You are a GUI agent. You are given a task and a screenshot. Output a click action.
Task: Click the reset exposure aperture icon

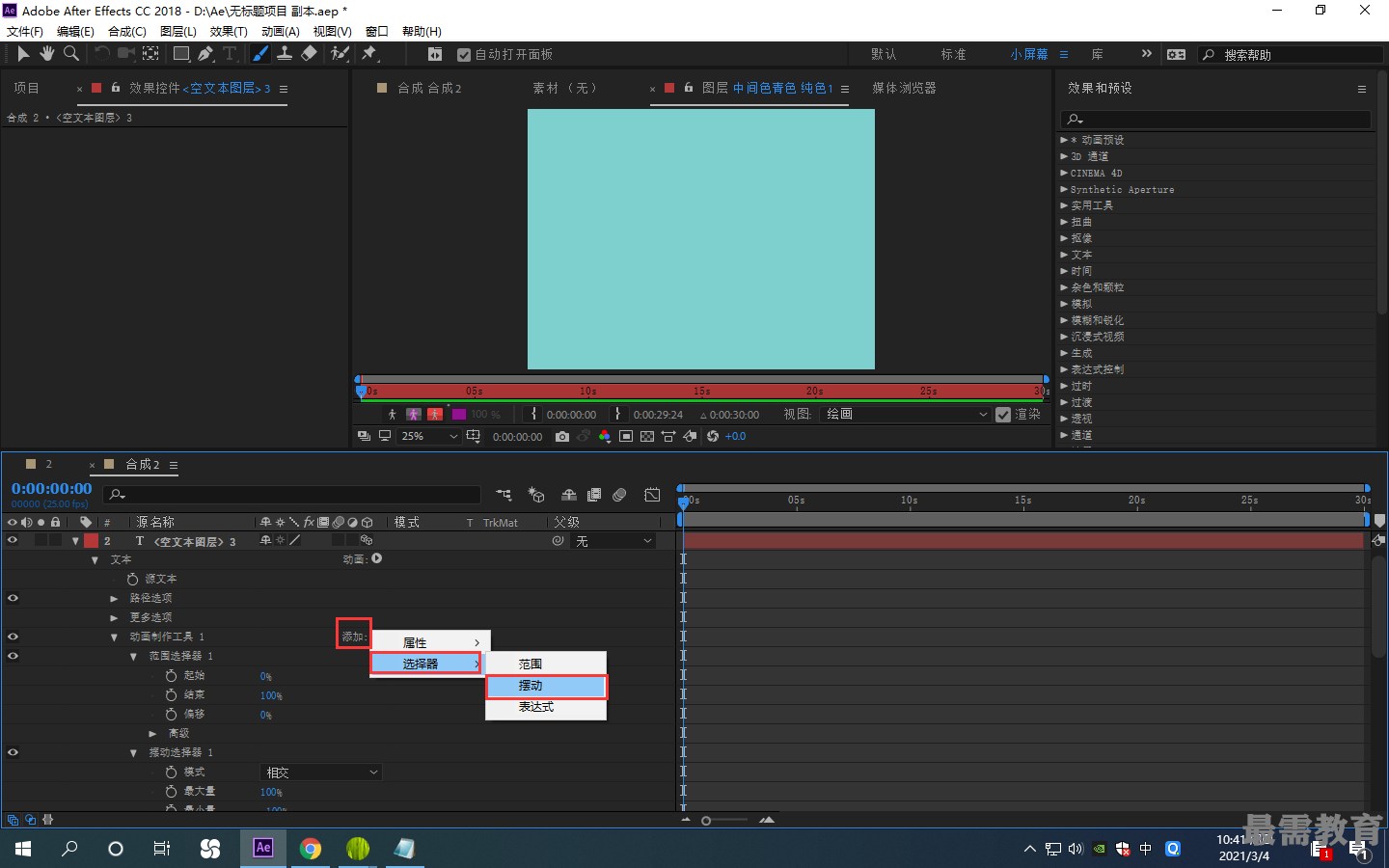[x=713, y=436]
